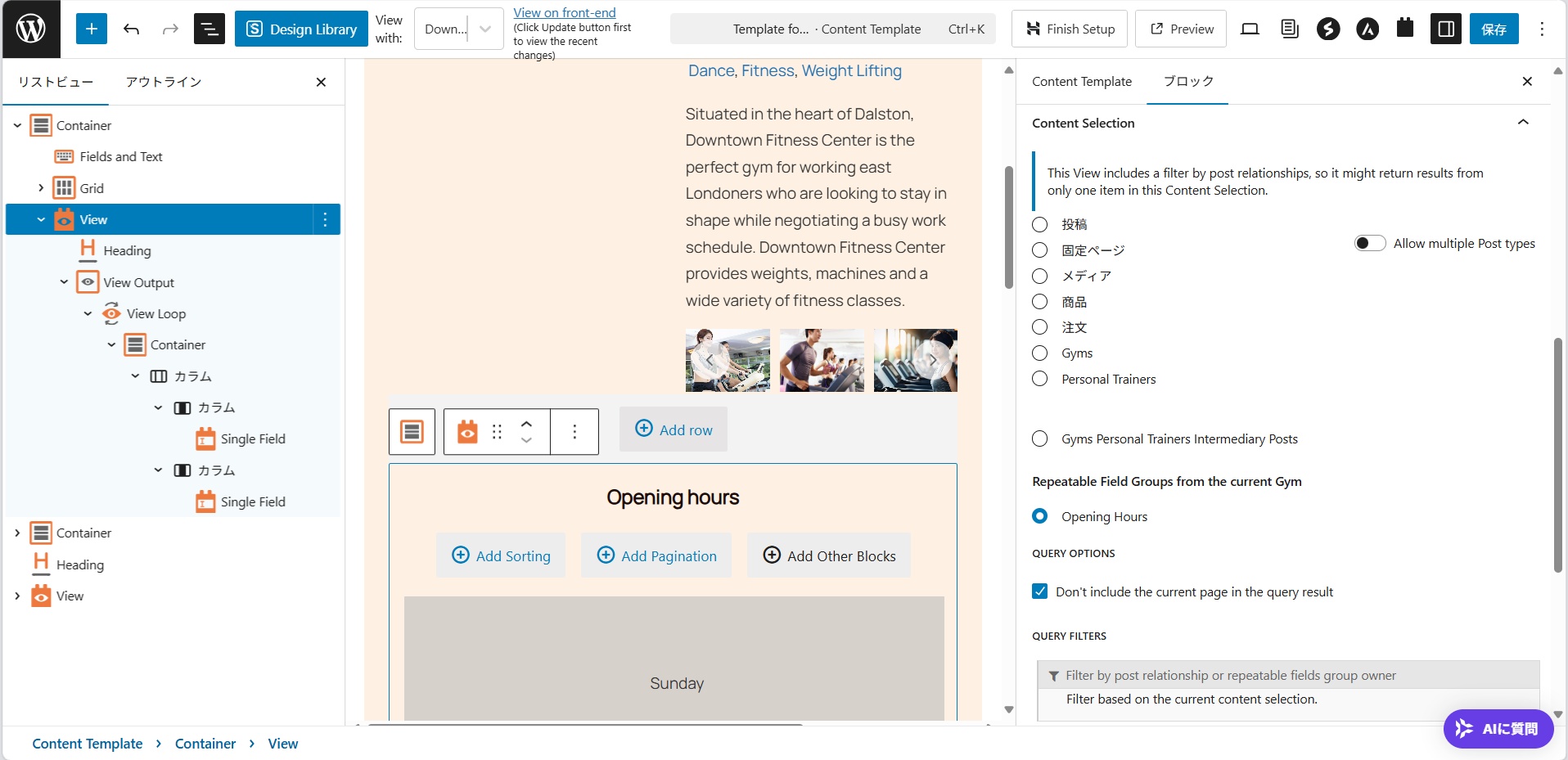
Task: Collapse the Content Selection section
Action: click(1523, 123)
